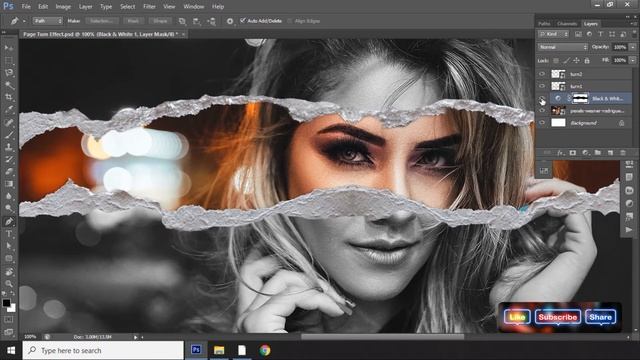
Task: Click the Selection... button
Action: pyautogui.click(x=102, y=21)
